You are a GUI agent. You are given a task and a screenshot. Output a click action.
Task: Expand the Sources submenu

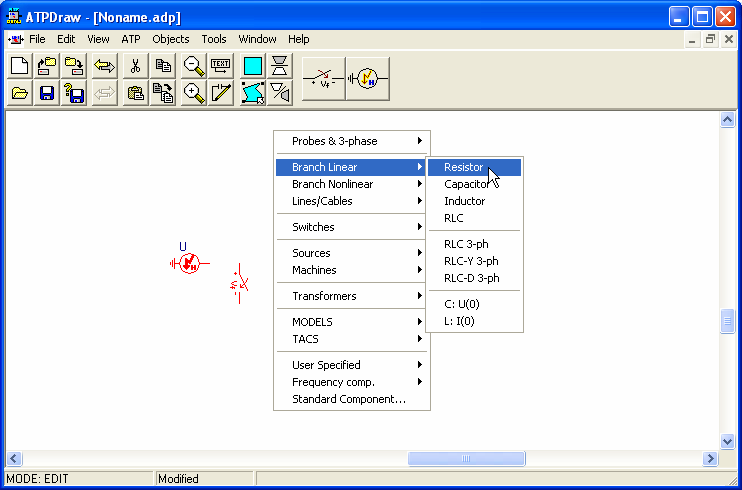(352, 253)
